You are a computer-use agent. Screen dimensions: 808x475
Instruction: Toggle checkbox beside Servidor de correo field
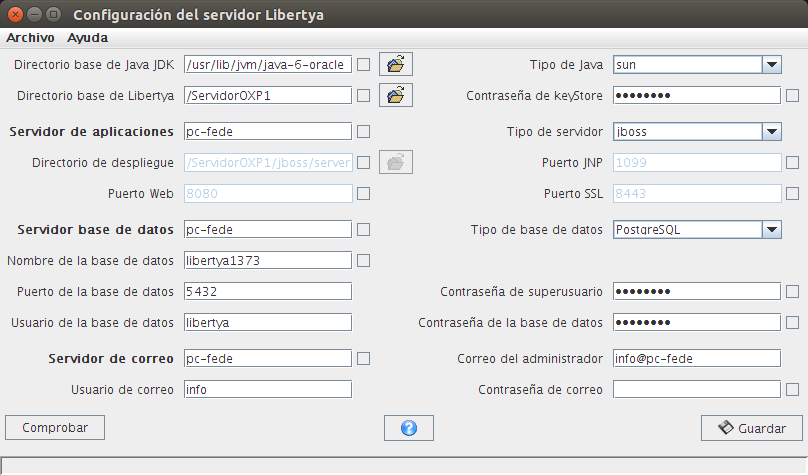click(363, 359)
